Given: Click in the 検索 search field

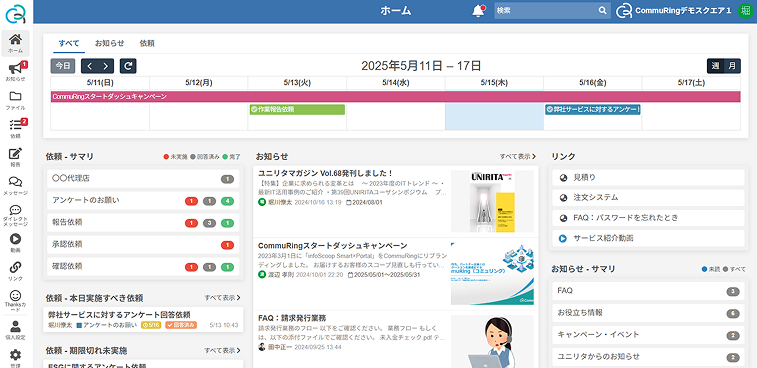Looking at the screenshot, I should 546,11.
